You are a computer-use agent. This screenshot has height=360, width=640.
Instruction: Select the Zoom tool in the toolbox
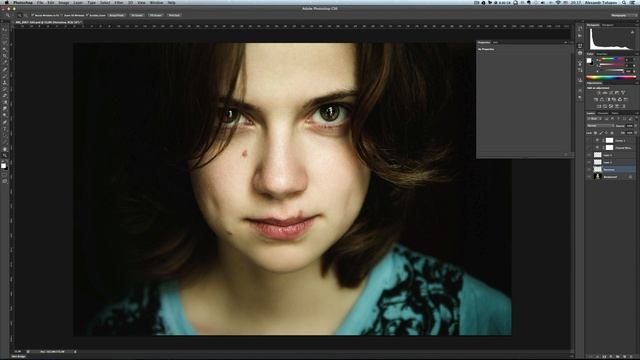(x=5, y=156)
